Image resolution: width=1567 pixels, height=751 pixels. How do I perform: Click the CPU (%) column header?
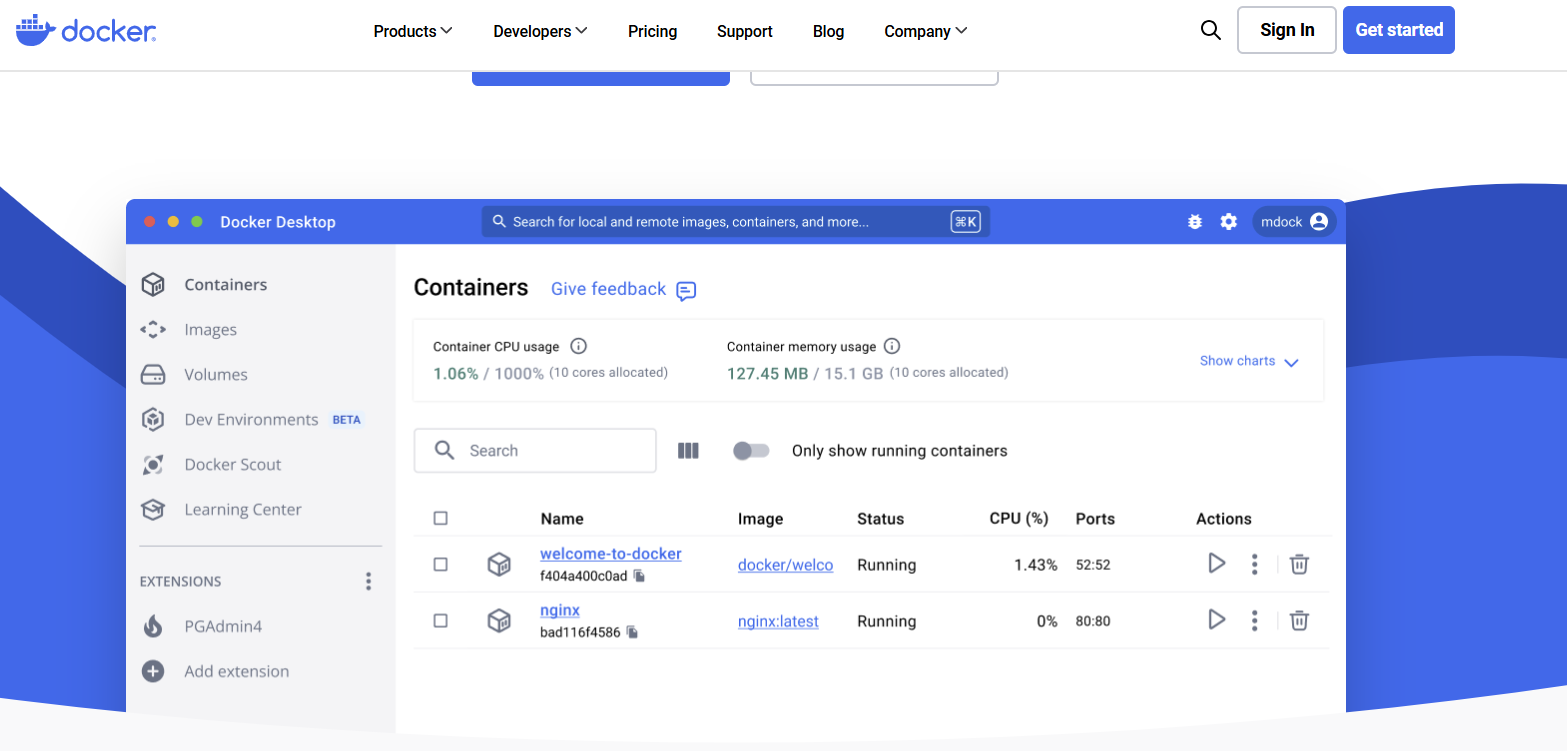1019,519
